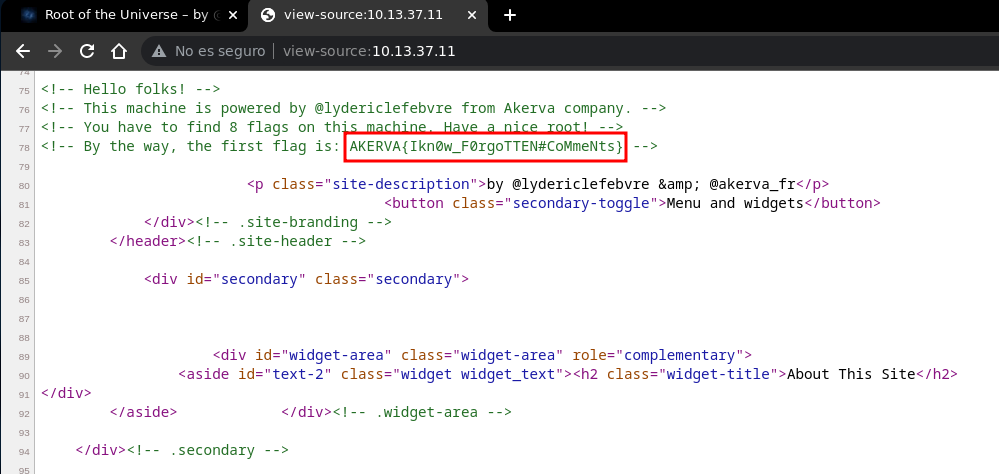
Task: Click line number 78 in the gutter
Action: coord(24,148)
